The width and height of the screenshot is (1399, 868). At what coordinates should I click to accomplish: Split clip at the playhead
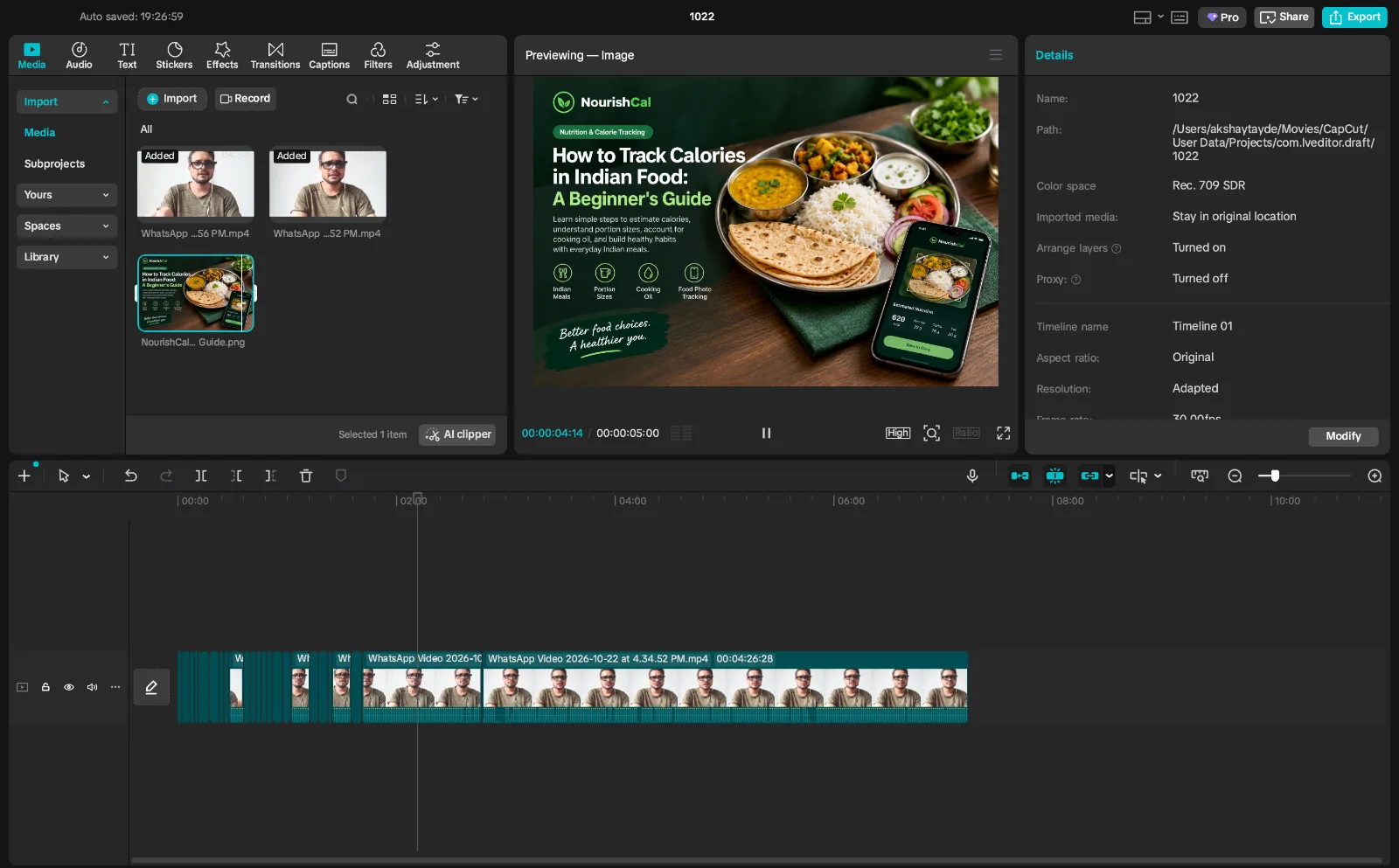[x=201, y=476]
